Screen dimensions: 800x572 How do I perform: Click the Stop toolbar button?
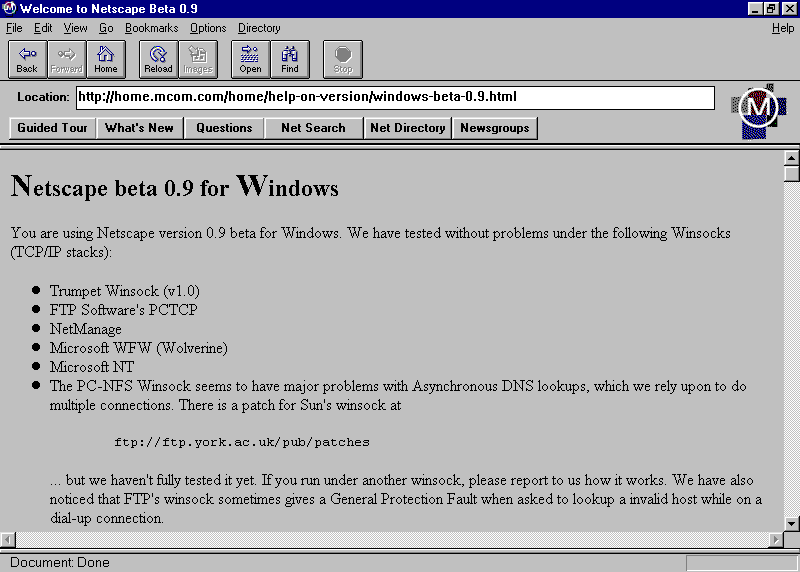[343, 59]
